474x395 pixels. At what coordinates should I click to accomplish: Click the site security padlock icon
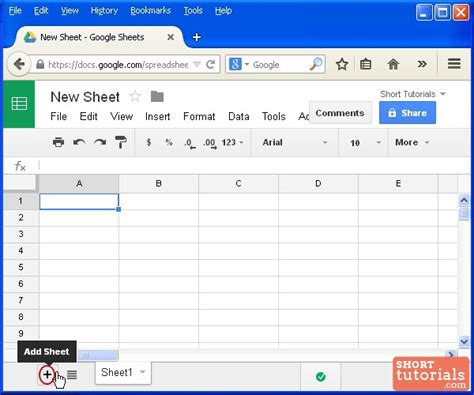pyautogui.click(x=40, y=64)
